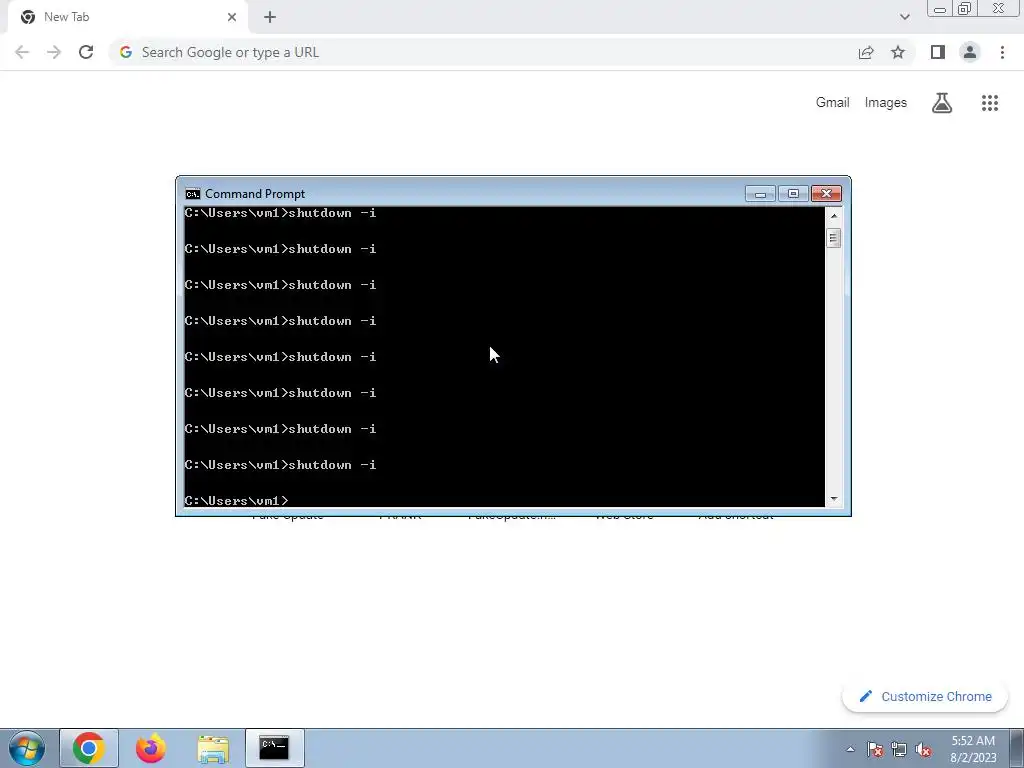
Task: Bookmark this tab with the star icon
Action: pos(898,52)
